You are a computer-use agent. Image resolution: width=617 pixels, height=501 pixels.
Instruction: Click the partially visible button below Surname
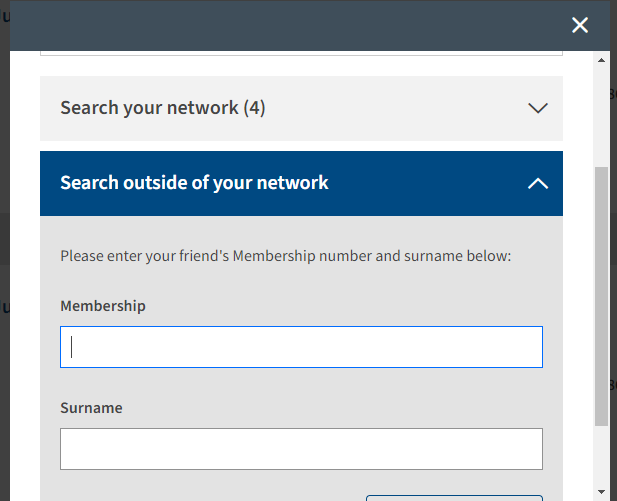tap(454, 498)
